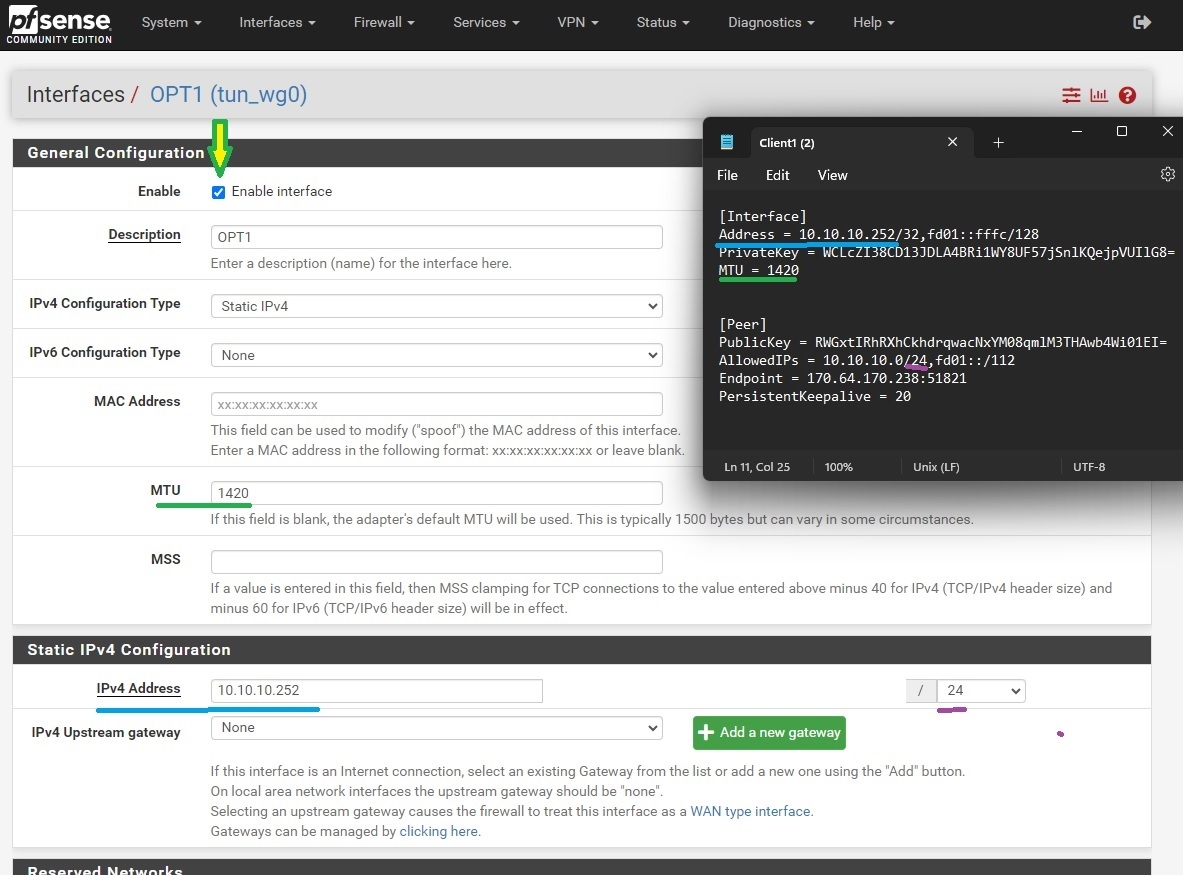
Task: Add a new Notepad tab with plus
Action: click(998, 143)
